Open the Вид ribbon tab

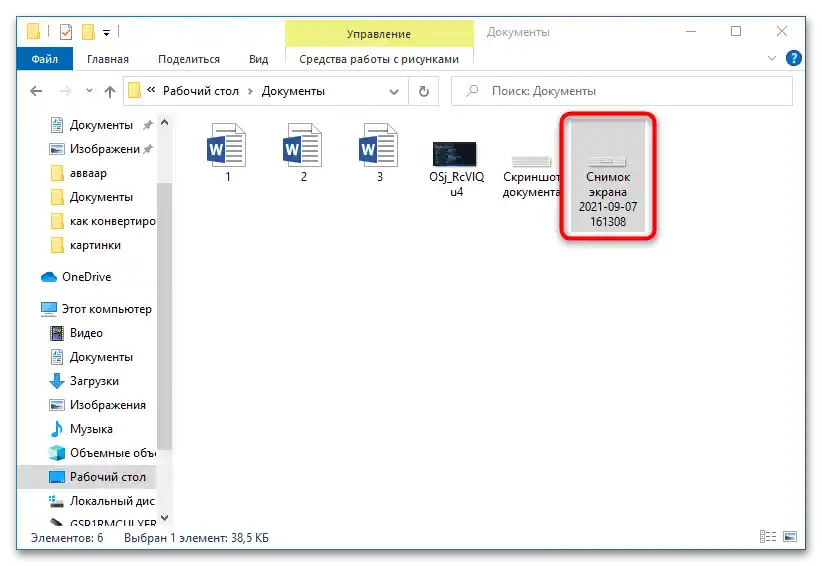point(258,59)
